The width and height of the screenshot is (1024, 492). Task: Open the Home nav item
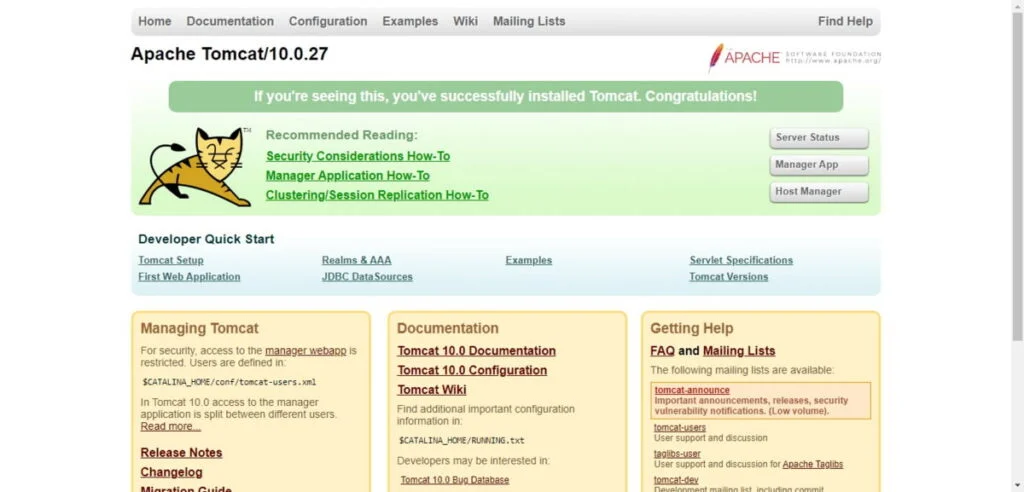(155, 21)
